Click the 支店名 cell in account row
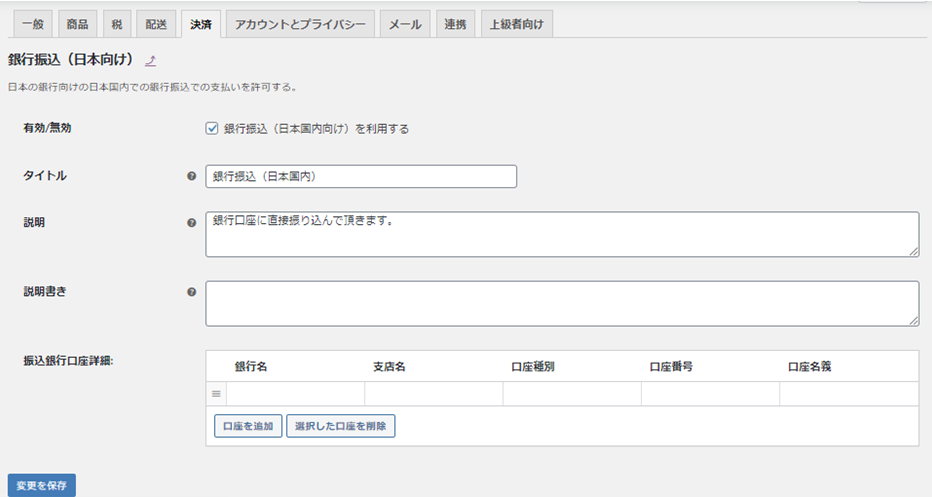The image size is (932, 497). click(x=434, y=394)
